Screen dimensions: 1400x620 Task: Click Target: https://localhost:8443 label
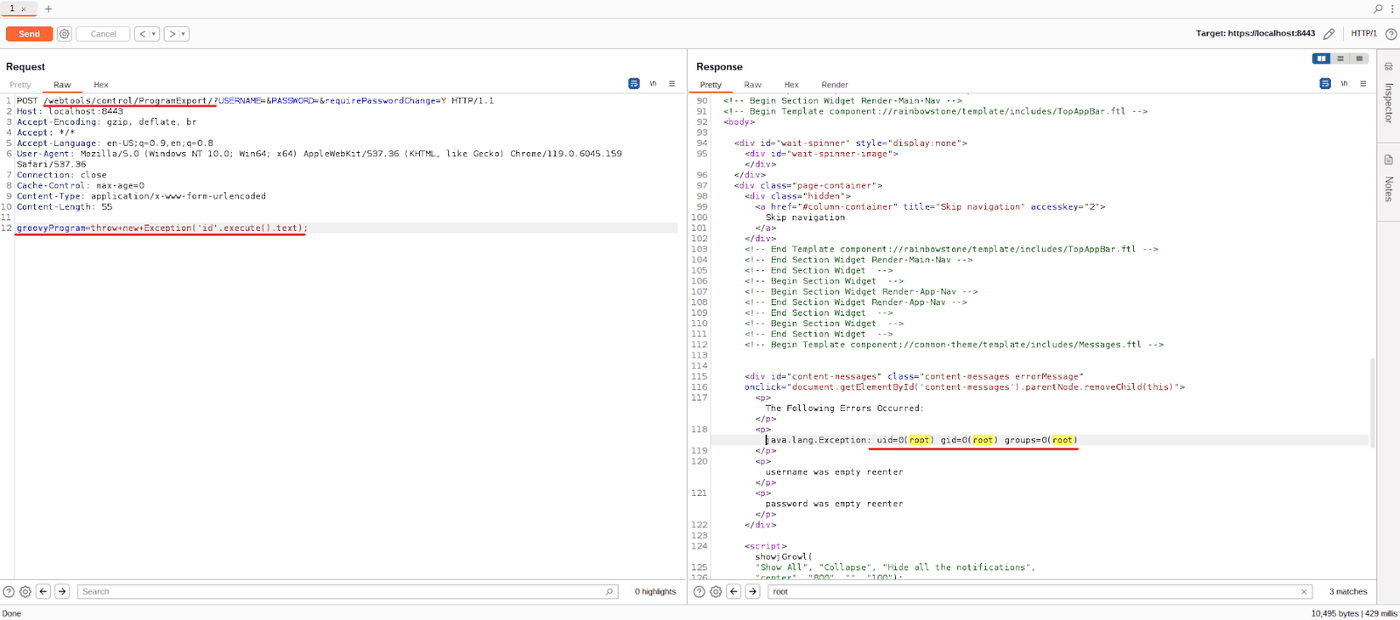[1255, 34]
